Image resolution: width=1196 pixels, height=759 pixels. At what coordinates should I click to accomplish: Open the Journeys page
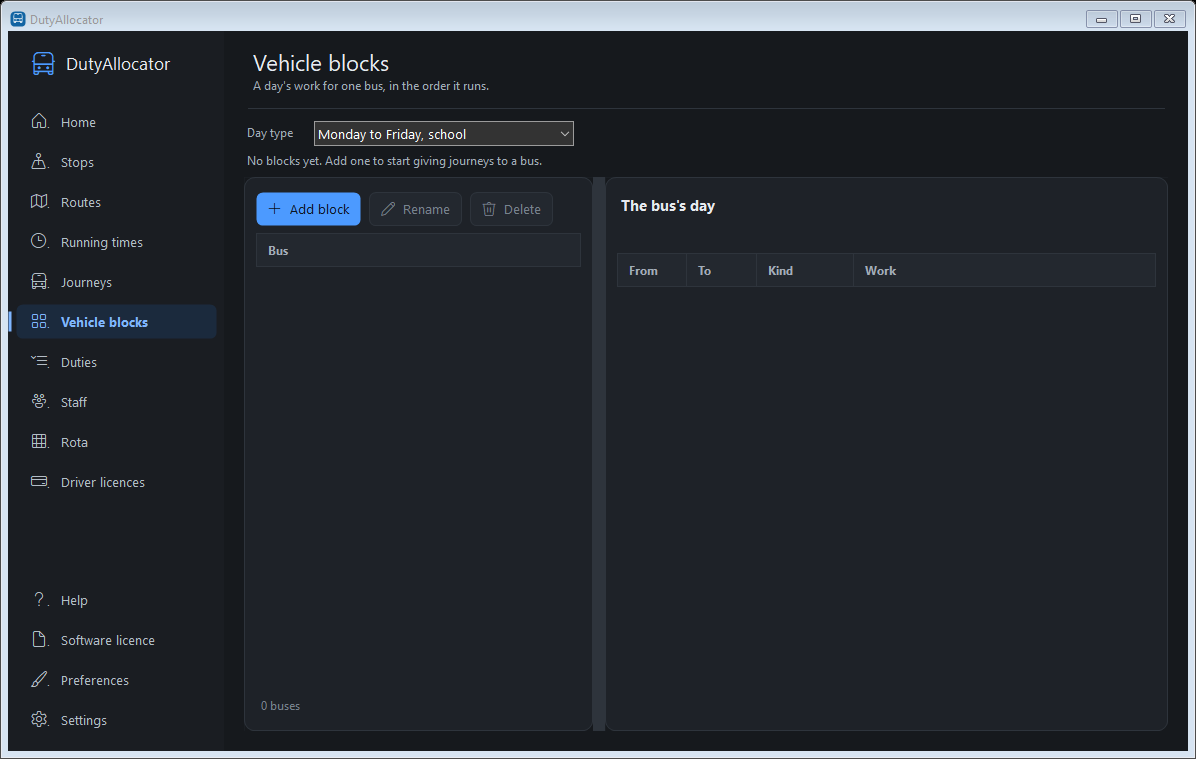point(117,282)
